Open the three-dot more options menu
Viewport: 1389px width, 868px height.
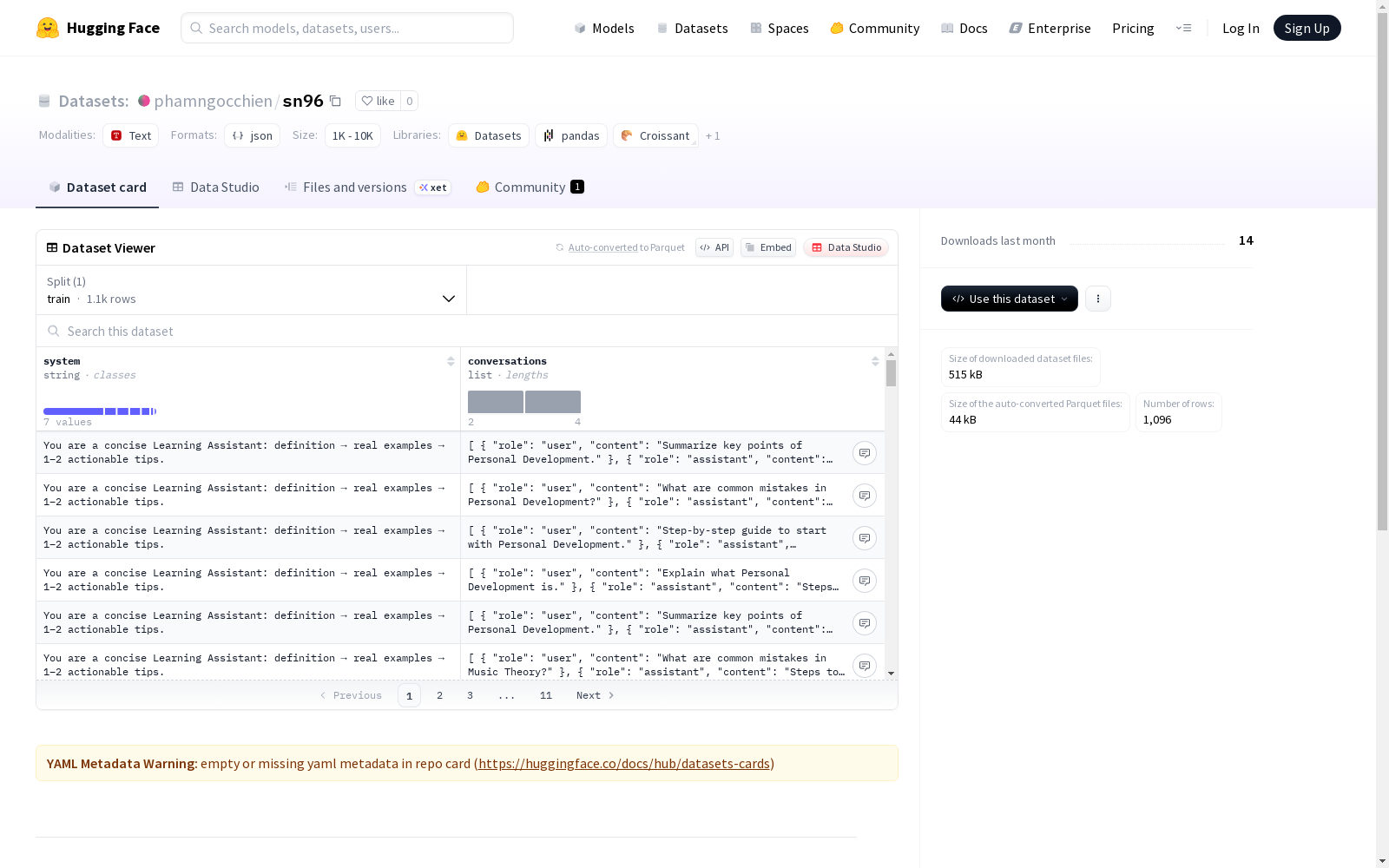point(1098,299)
